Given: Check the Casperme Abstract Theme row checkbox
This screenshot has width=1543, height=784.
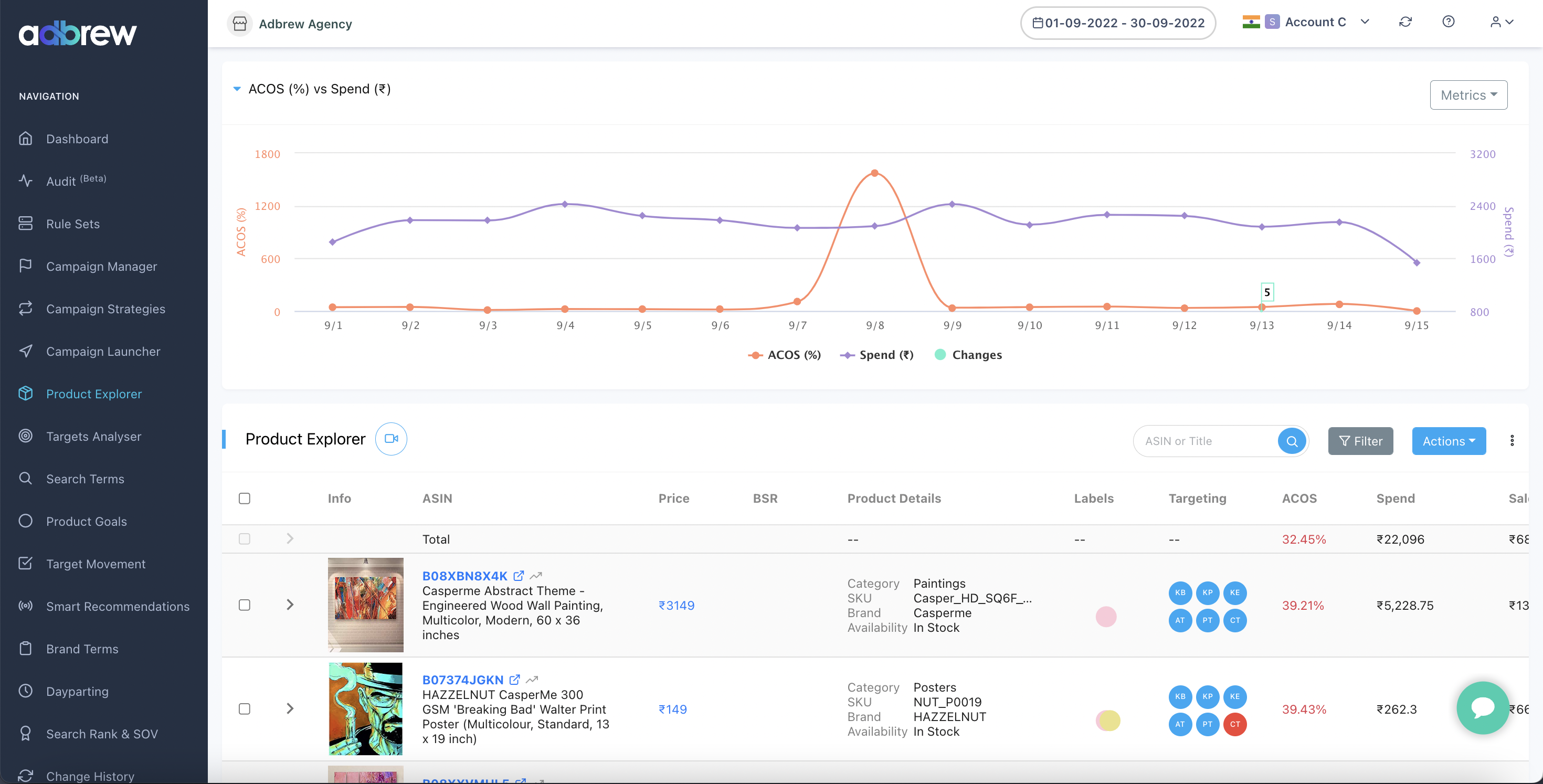Looking at the screenshot, I should (x=245, y=605).
